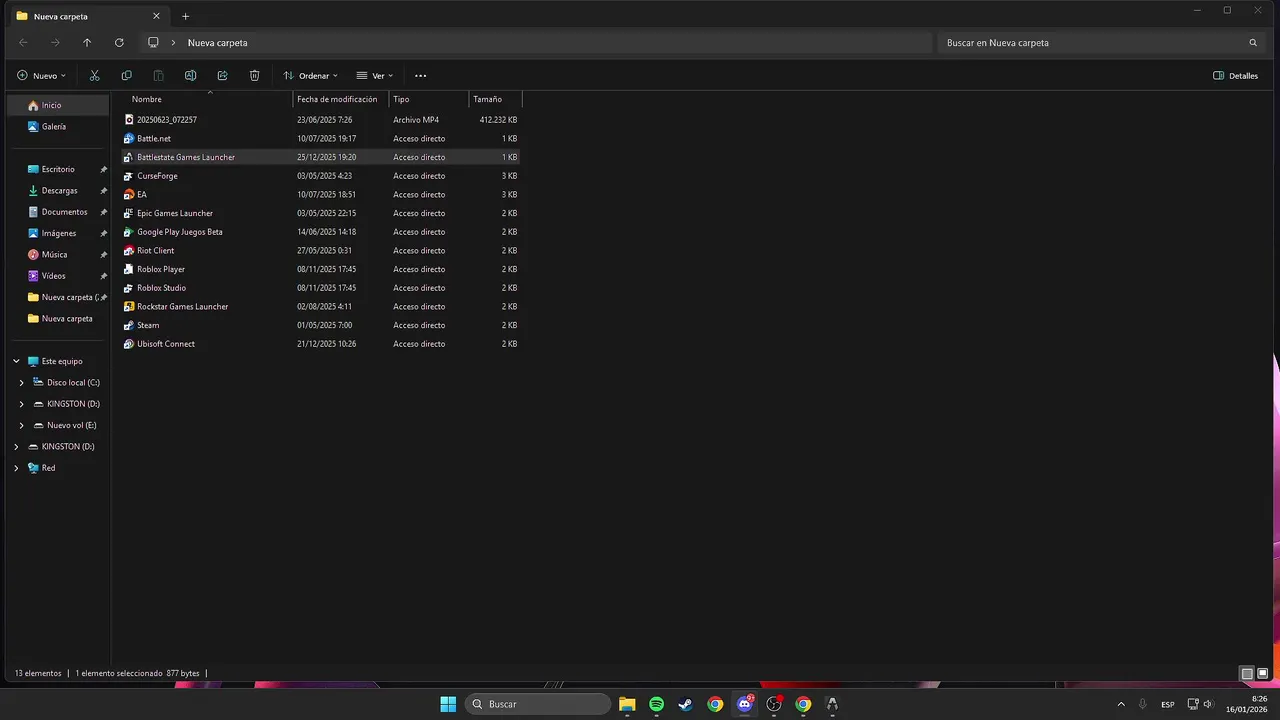The image size is (1280, 720).
Task: Collapse the Este equipo tree node
Action: coord(16,361)
